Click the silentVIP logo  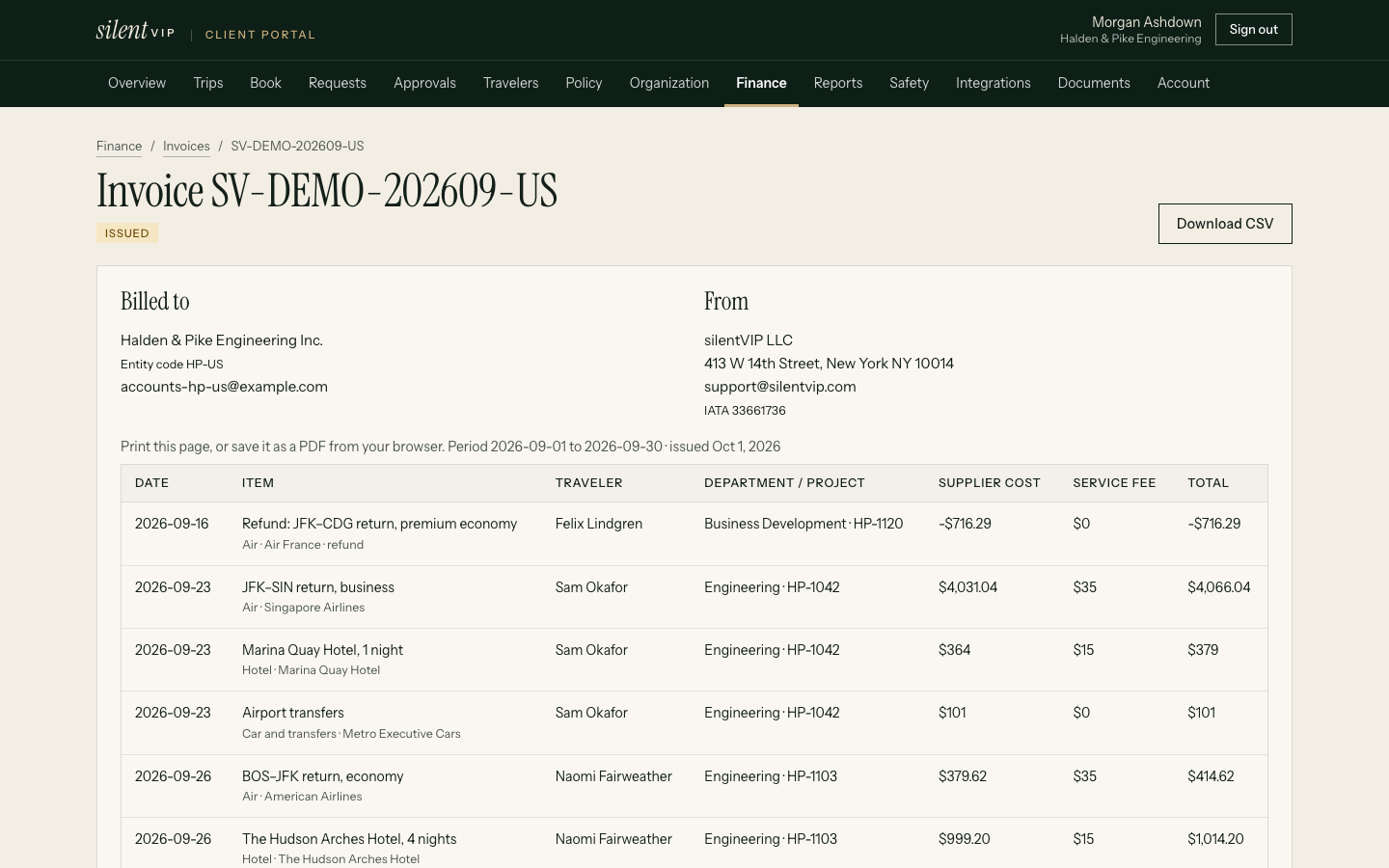tap(135, 30)
